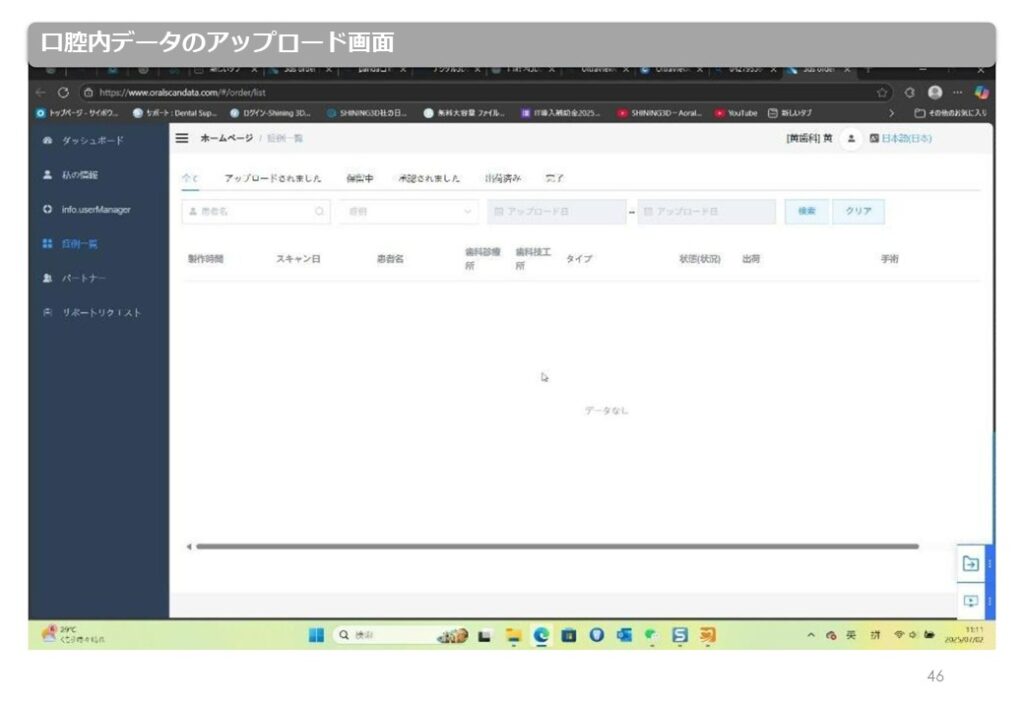Image resolution: width=1024 pixels, height=709 pixels.
Task: Open the Windows Start menu
Action: tap(316, 634)
